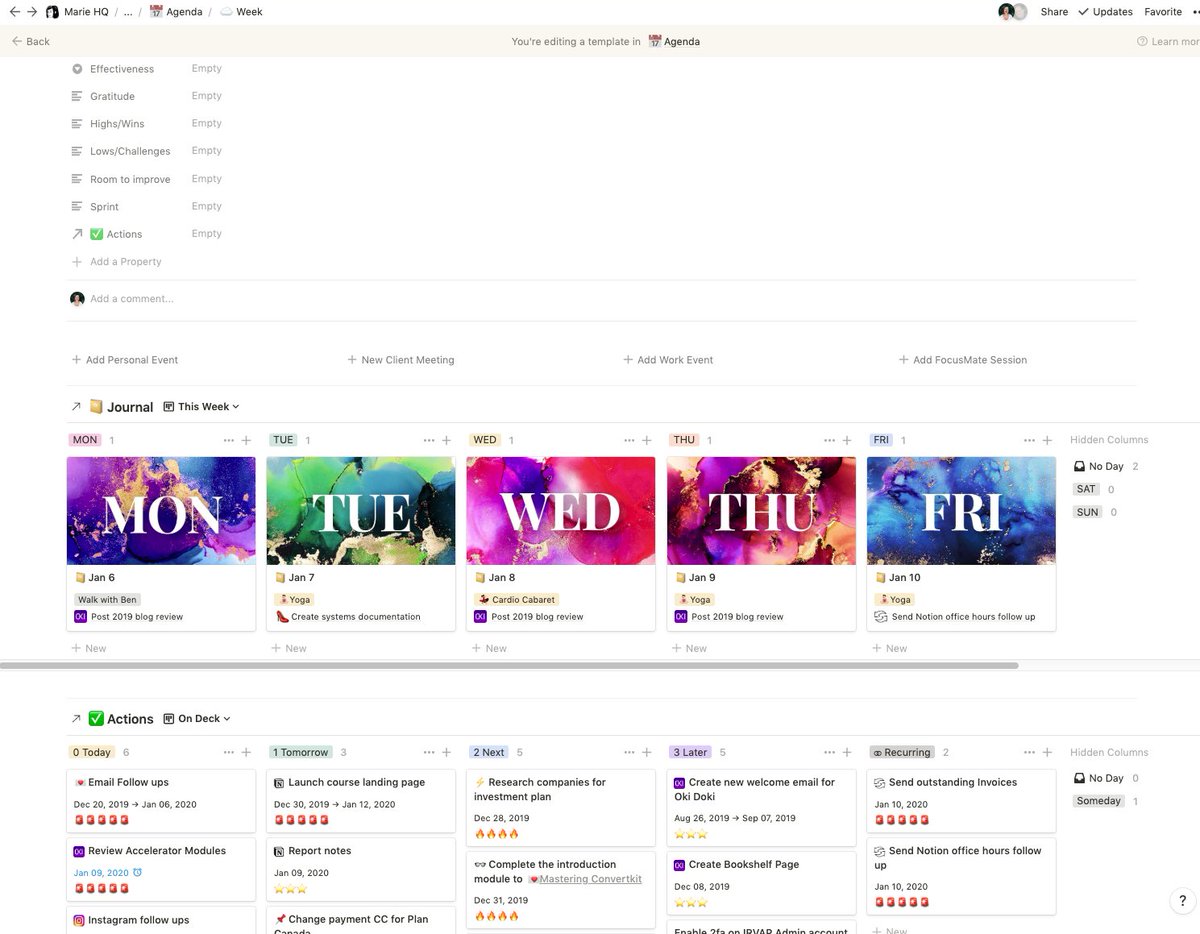Show the hidden SAT column

pyautogui.click(x=1086, y=489)
